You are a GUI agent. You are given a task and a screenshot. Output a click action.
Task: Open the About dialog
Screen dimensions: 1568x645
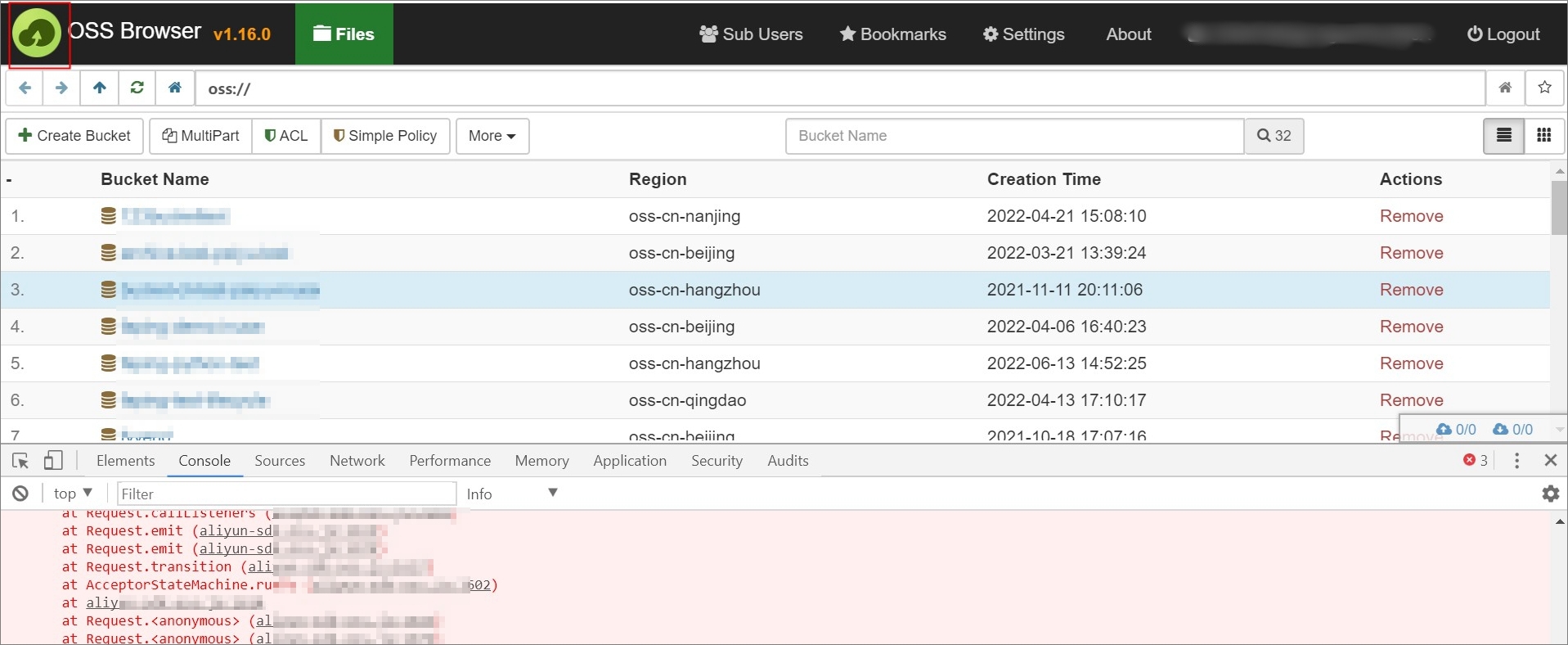[1129, 34]
